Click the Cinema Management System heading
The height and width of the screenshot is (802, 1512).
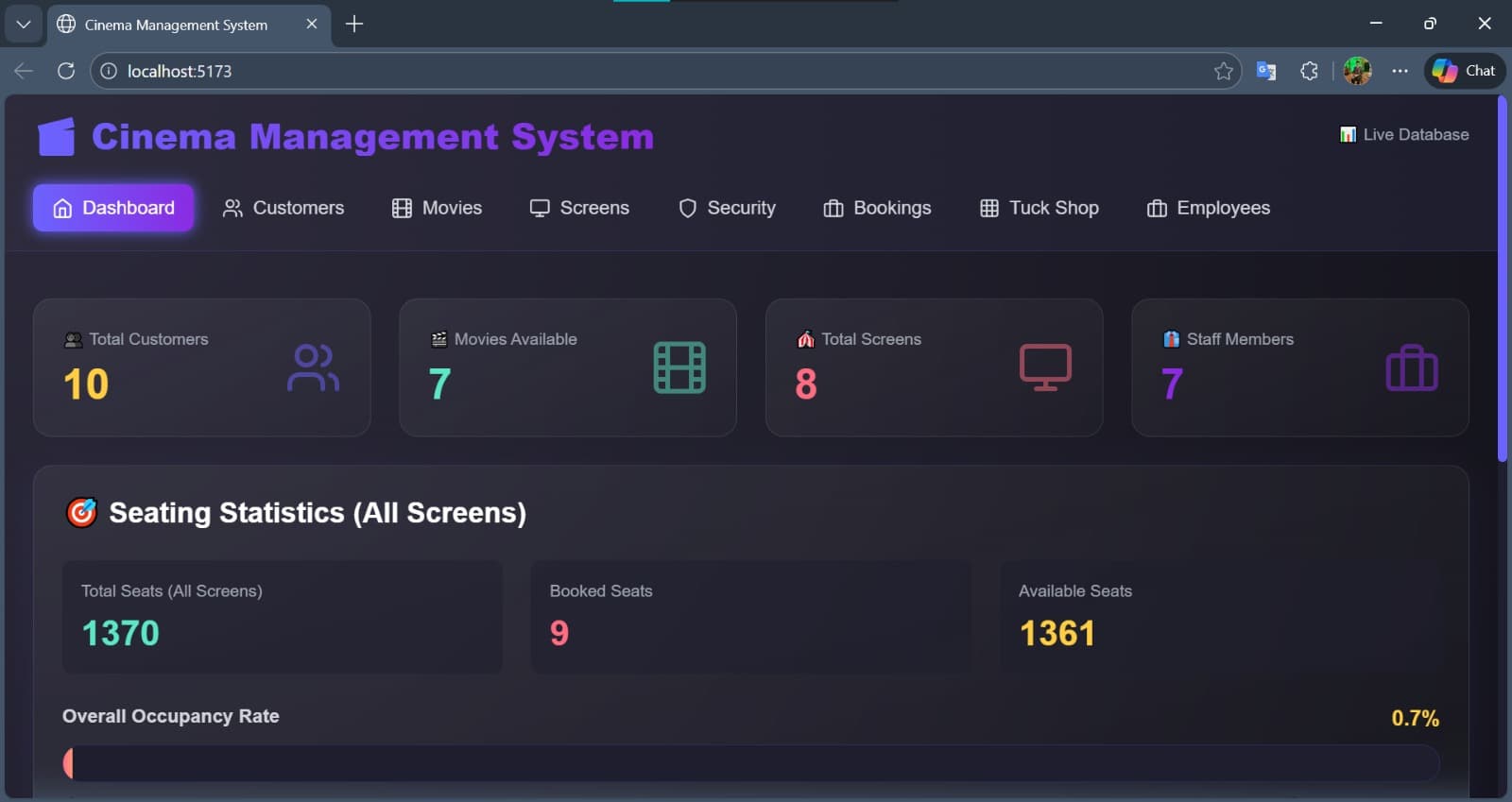(x=372, y=137)
